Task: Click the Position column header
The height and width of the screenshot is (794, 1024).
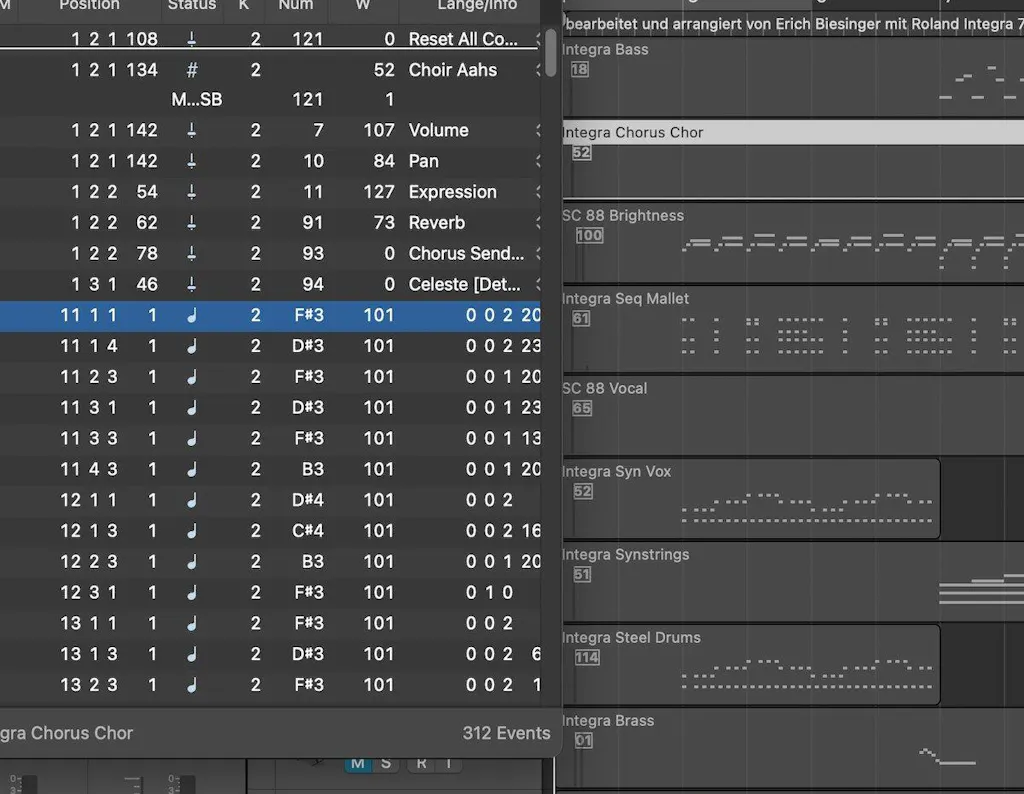Action: pyautogui.click(x=89, y=5)
